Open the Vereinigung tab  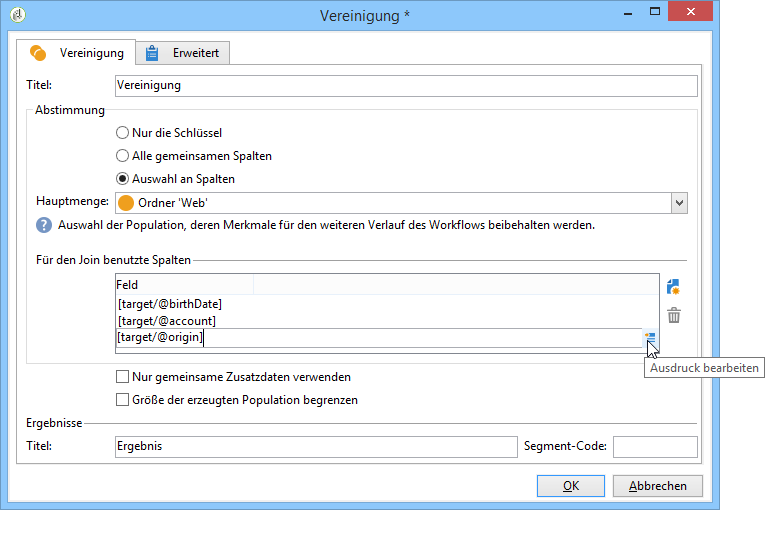click(x=78, y=52)
